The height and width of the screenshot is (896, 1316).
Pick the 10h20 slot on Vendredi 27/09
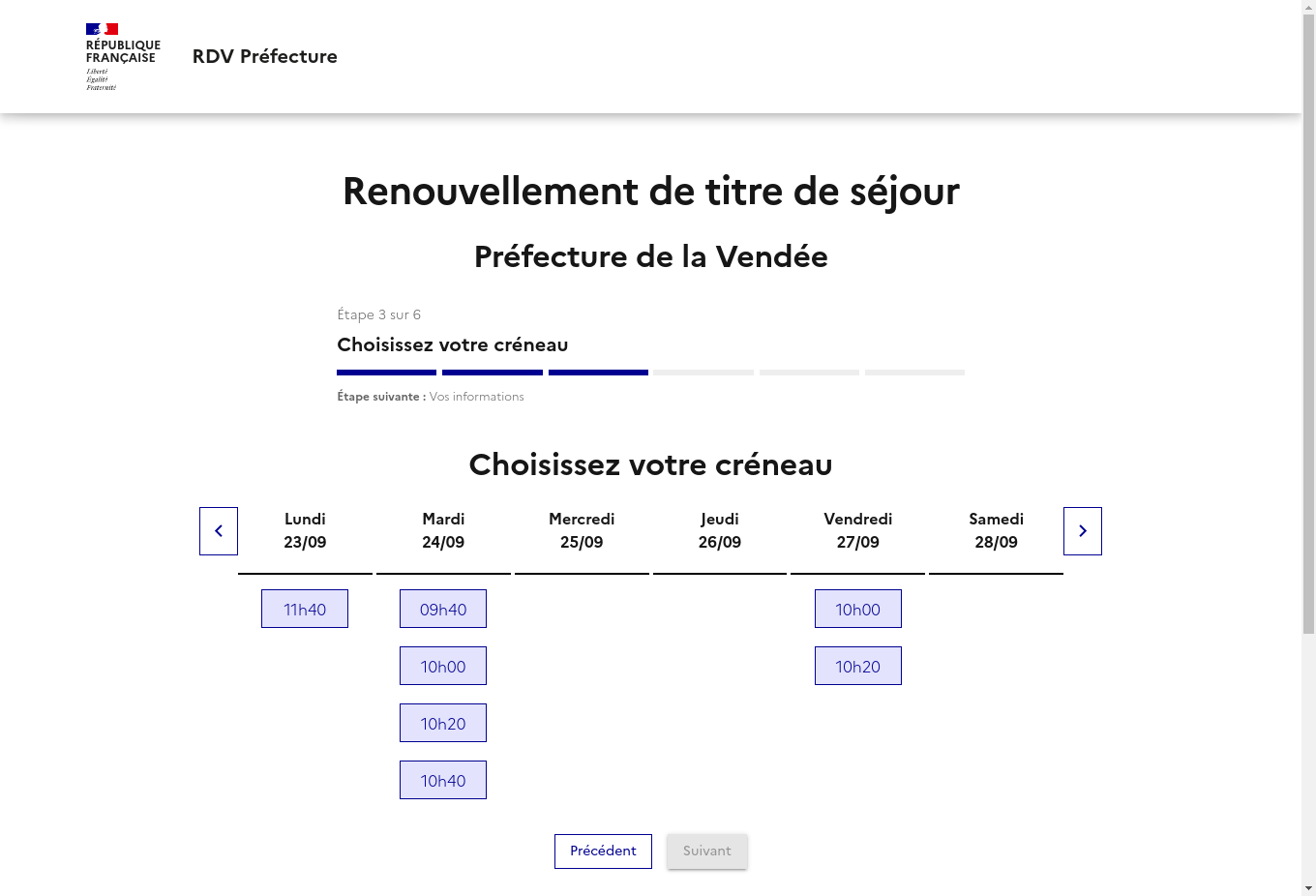pyautogui.click(x=858, y=666)
